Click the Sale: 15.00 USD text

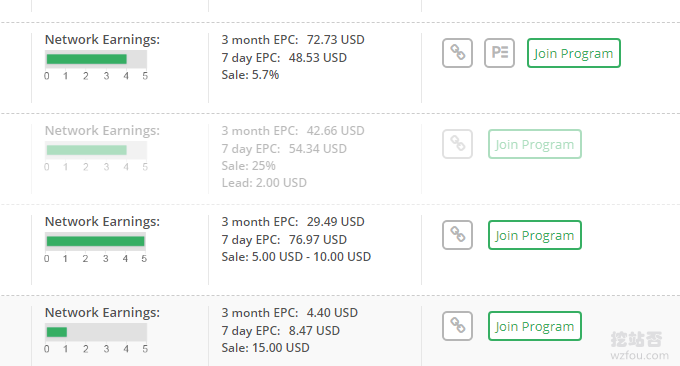click(265, 348)
